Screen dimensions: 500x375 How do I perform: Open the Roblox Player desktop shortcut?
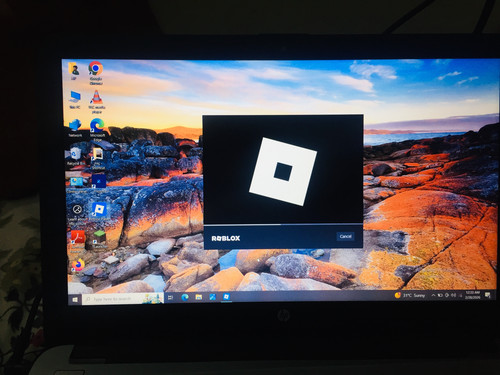[x=99, y=212]
